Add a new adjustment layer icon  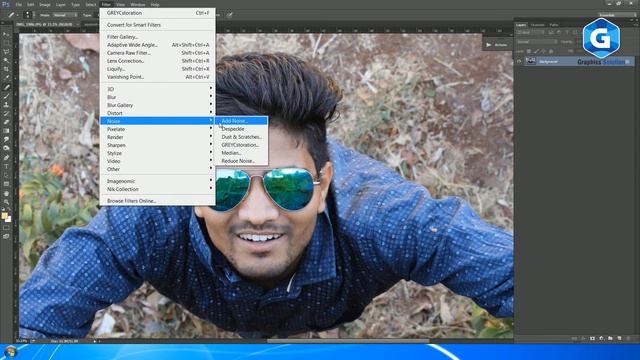(601, 338)
